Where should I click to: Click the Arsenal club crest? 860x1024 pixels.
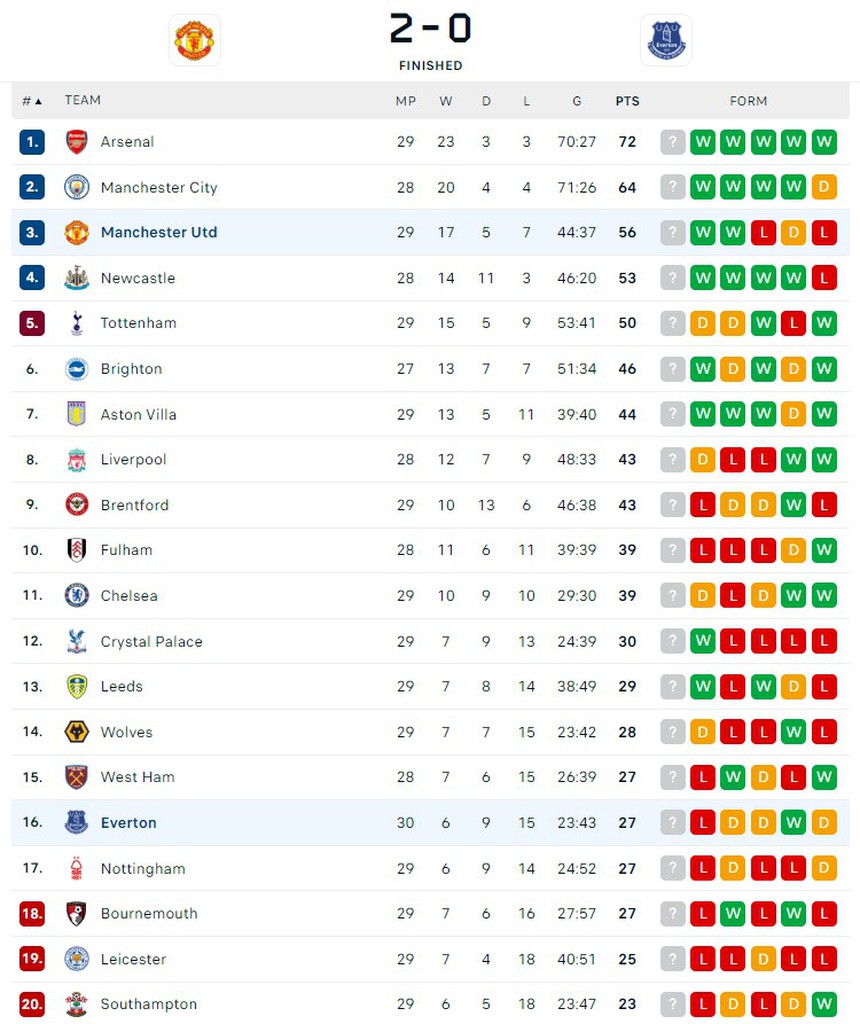pyautogui.click(x=77, y=142)
